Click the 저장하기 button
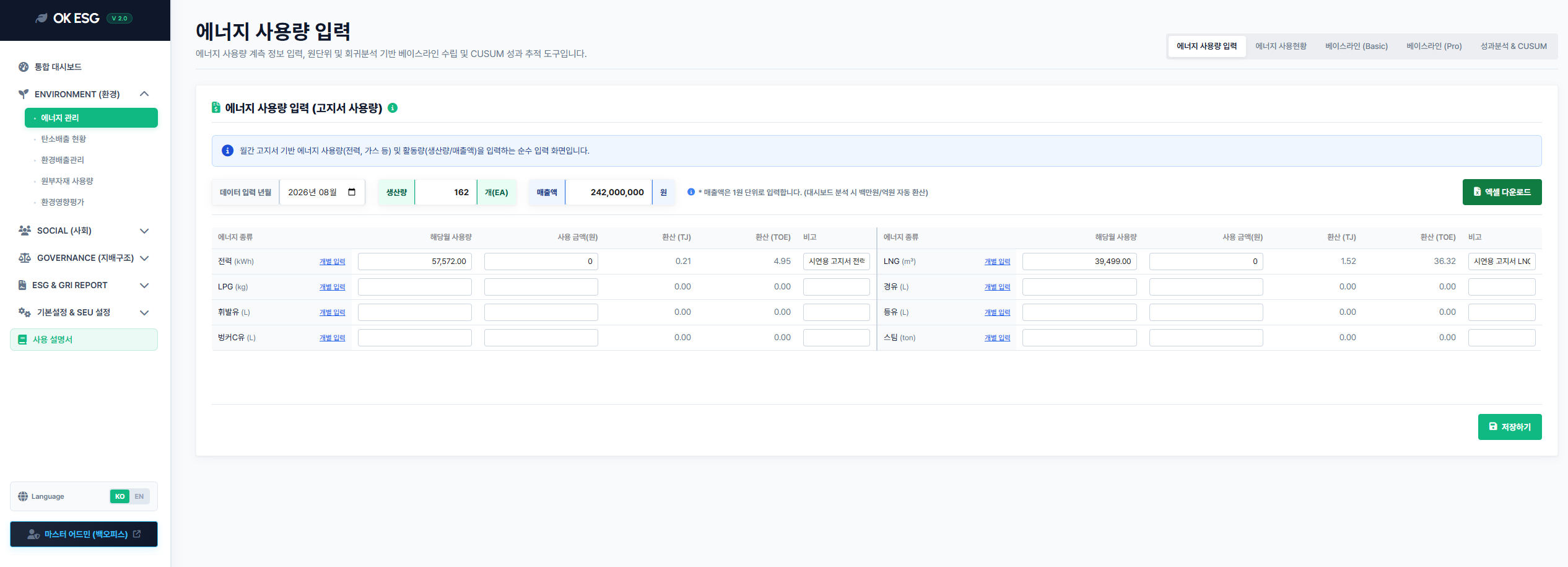The width and height of the screenshot is (1568, 567). [1510, 427]
